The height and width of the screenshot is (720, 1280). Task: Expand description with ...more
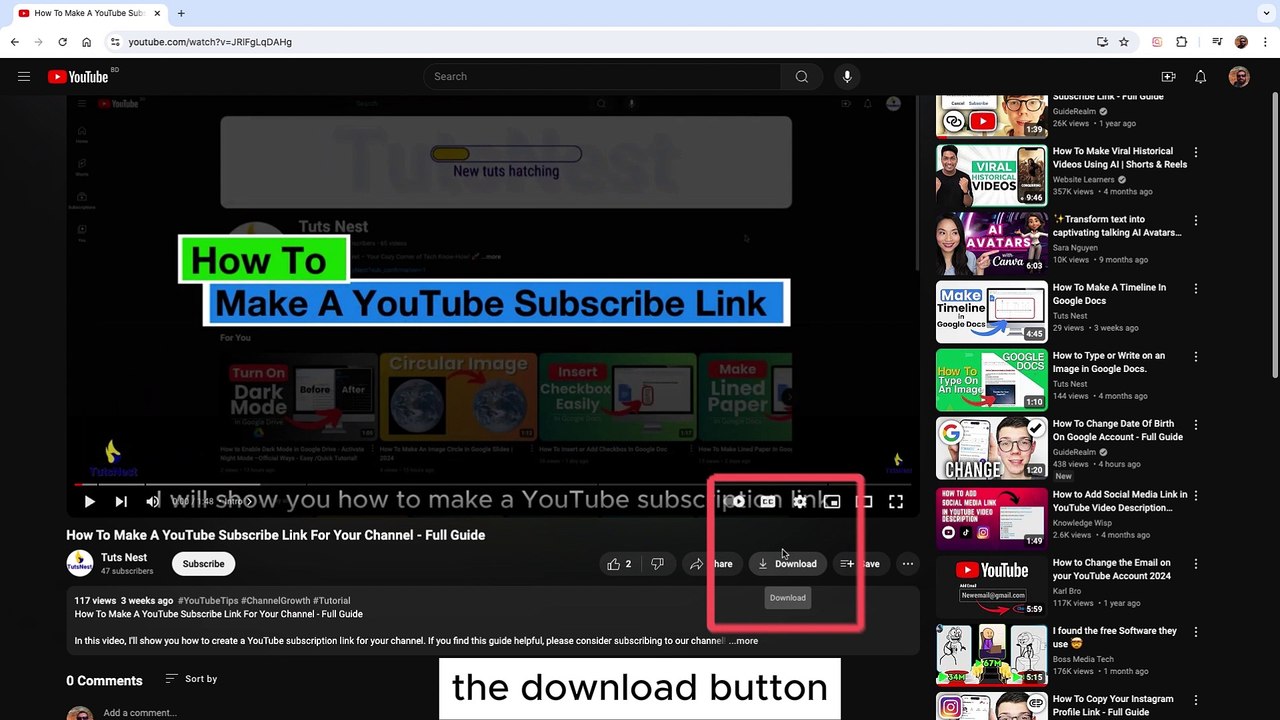point(743,641)
